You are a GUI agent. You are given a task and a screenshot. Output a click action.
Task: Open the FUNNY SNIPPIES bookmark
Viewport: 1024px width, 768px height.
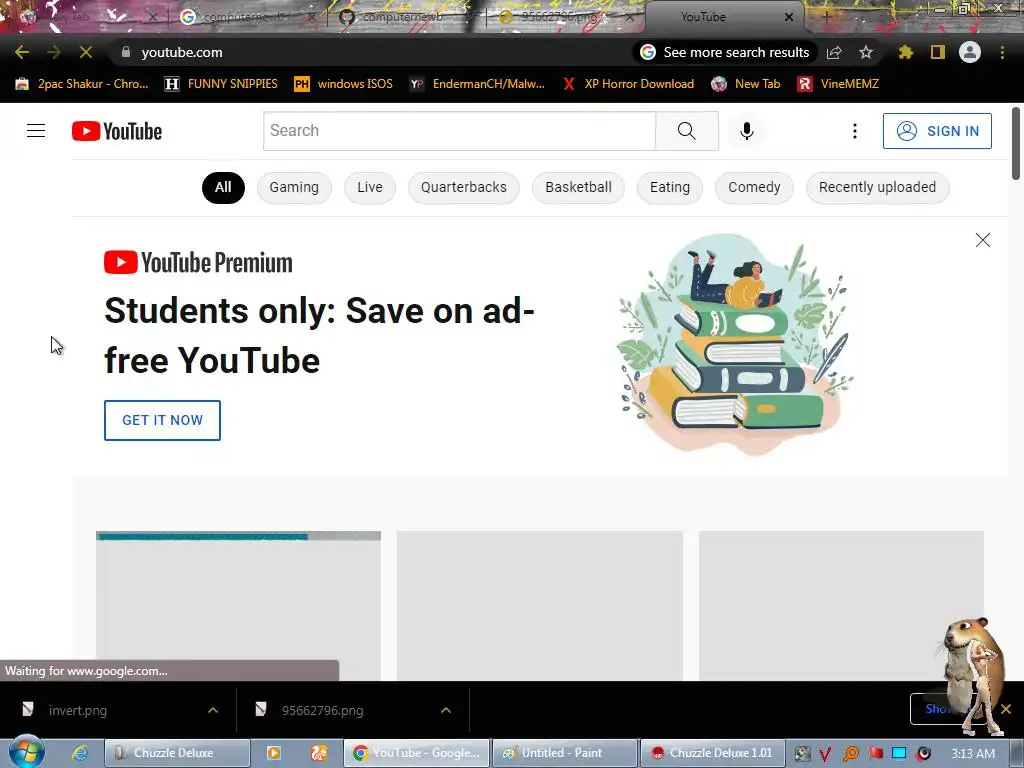221,84
